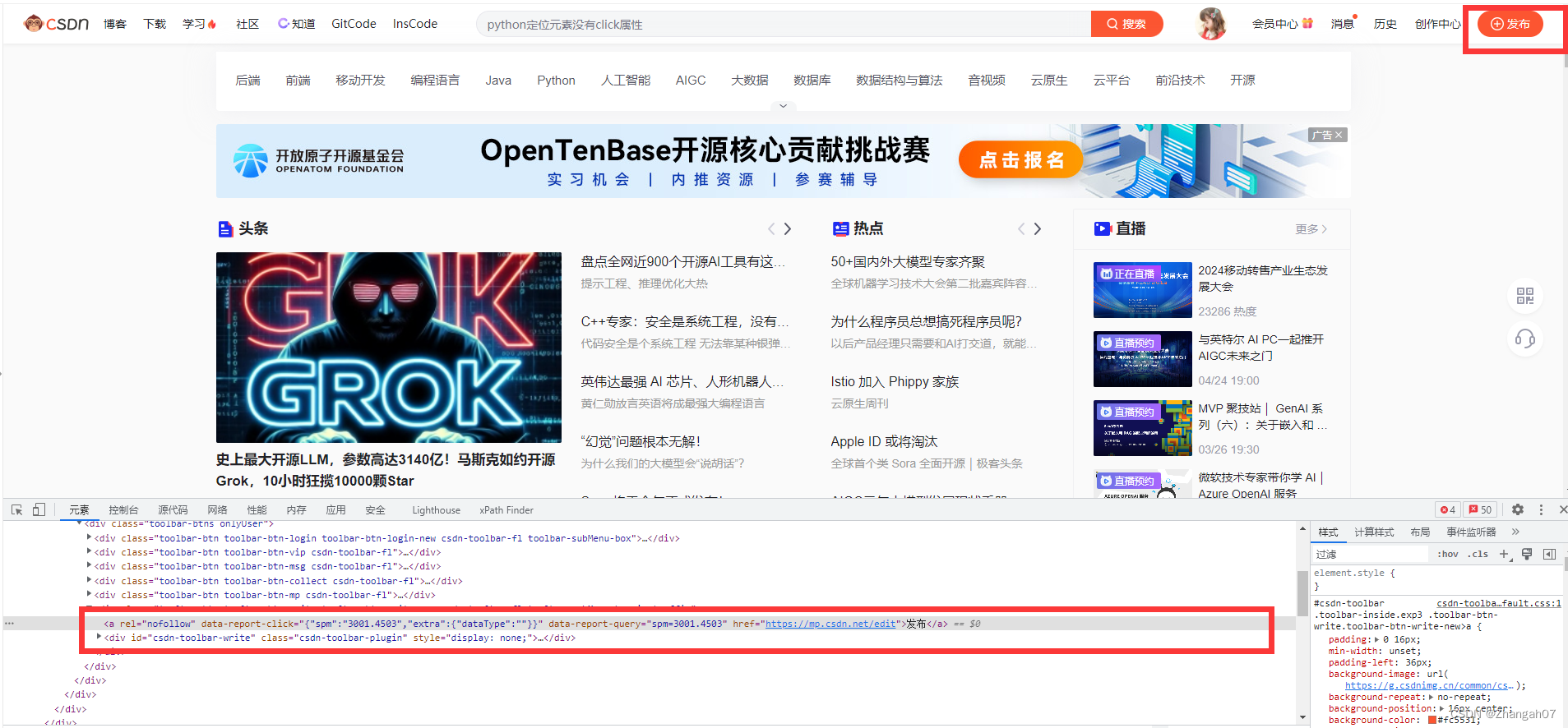Open the GROK headline image
Screen dimensions: 1568x728
click(x=388, y=348)
